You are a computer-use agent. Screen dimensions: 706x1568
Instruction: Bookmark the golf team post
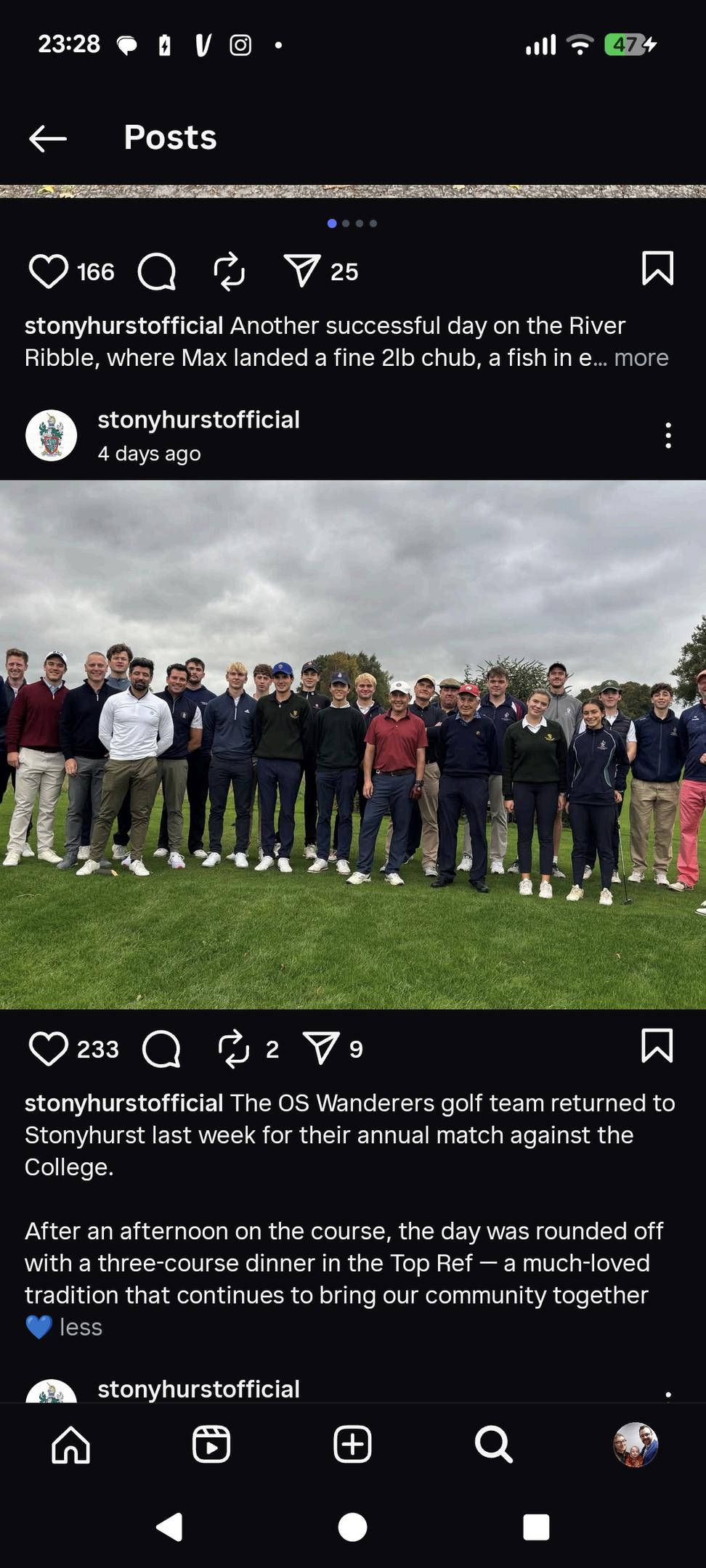point(657,1046)
